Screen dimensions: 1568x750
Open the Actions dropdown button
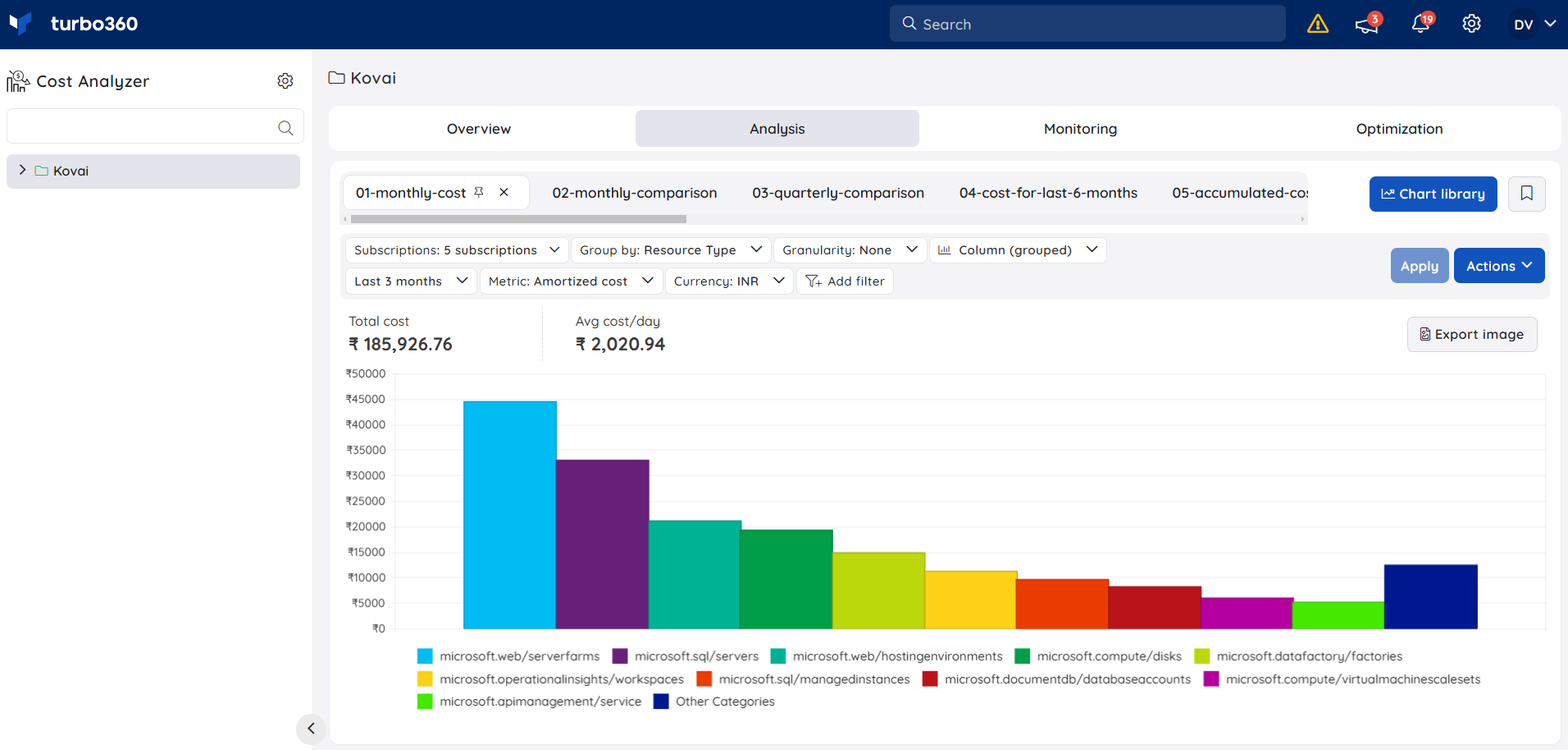tap(1499, 266)
